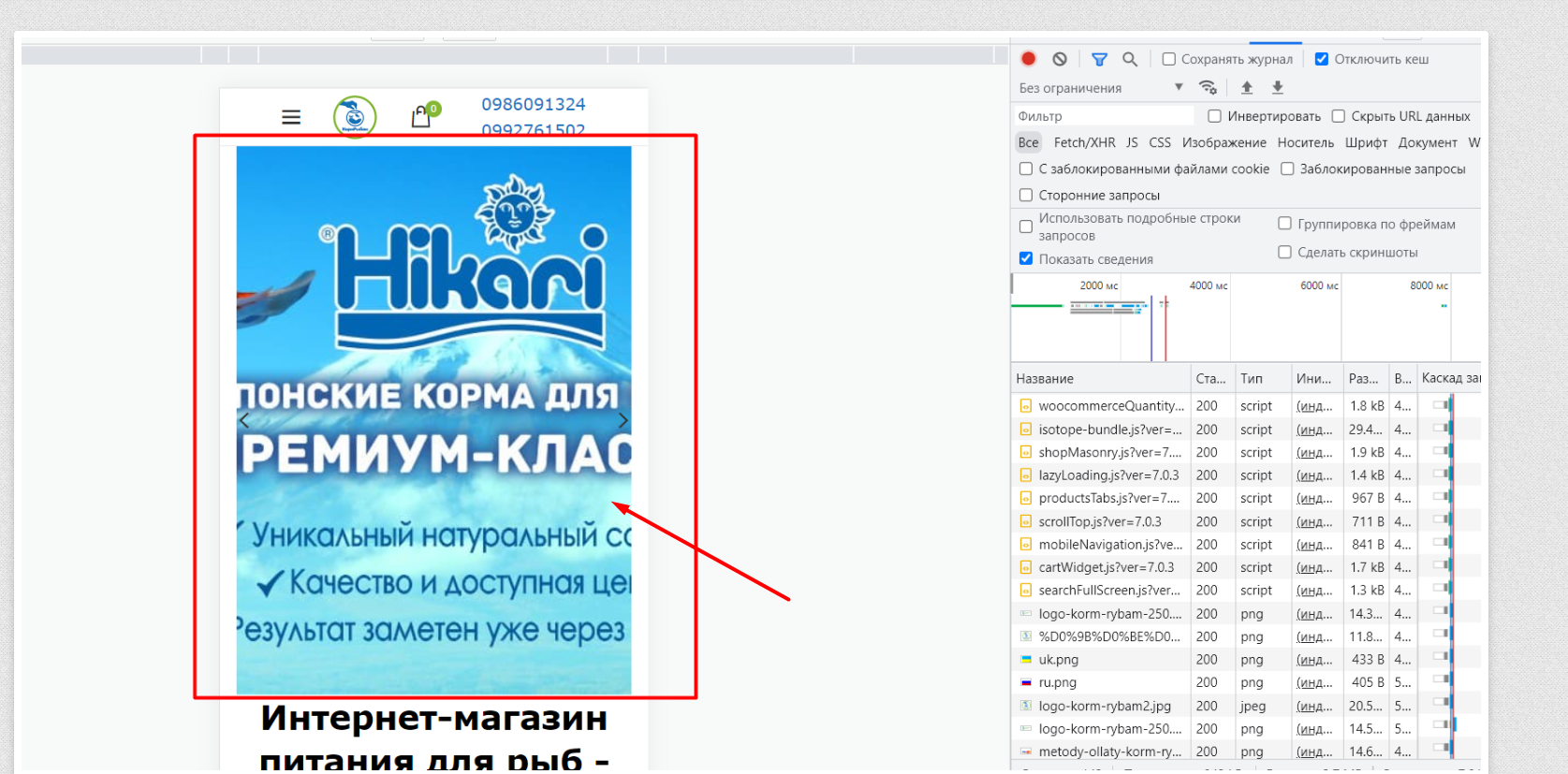
Task: Filter requests by Fetch/XHR
Action: coord(1084,142)
